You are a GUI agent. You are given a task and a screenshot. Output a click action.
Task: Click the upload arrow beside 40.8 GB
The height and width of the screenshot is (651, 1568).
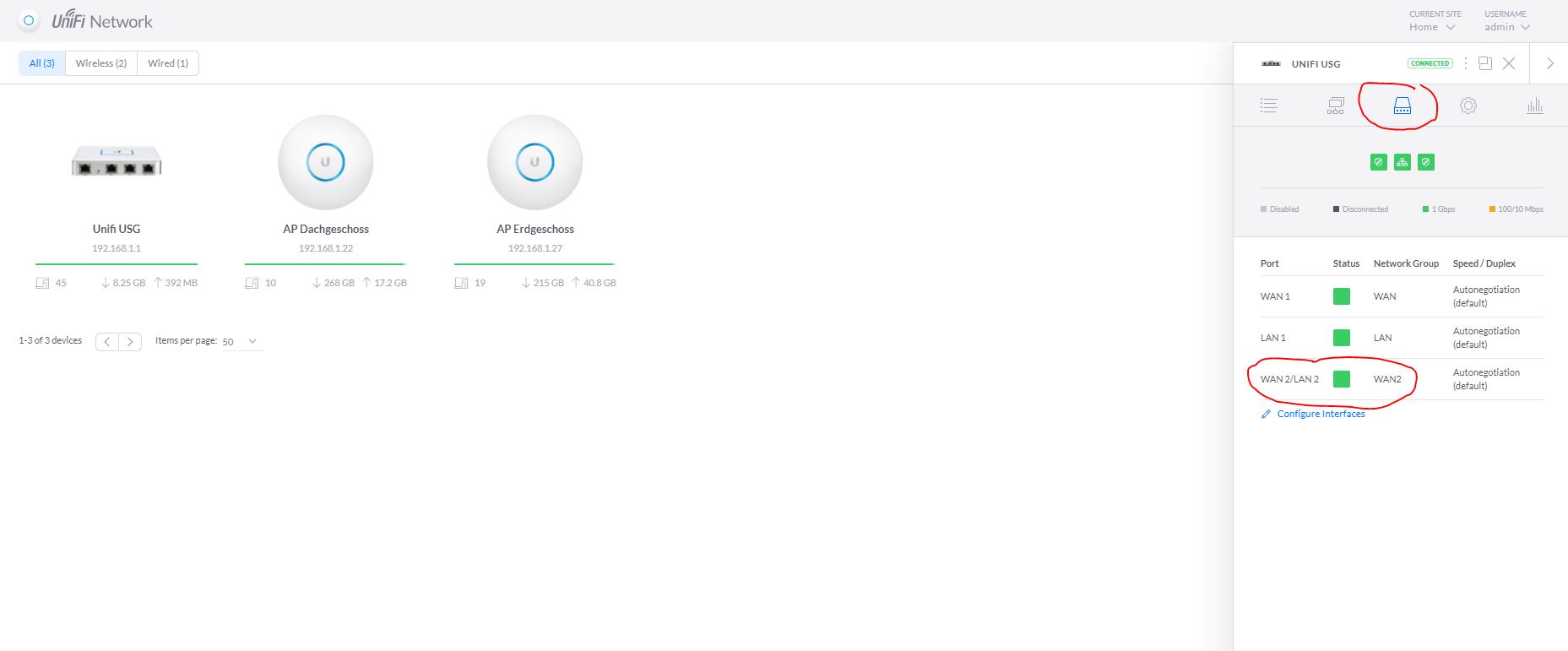point(576,283)
